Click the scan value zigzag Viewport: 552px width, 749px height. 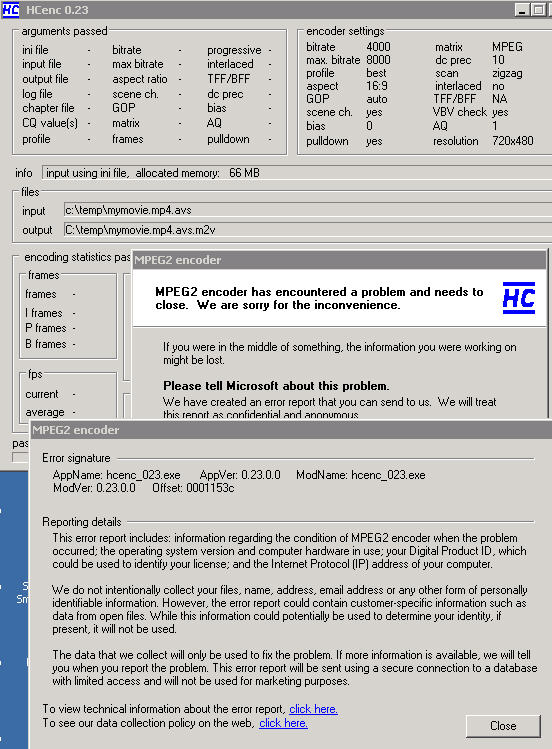click(507, 73)
